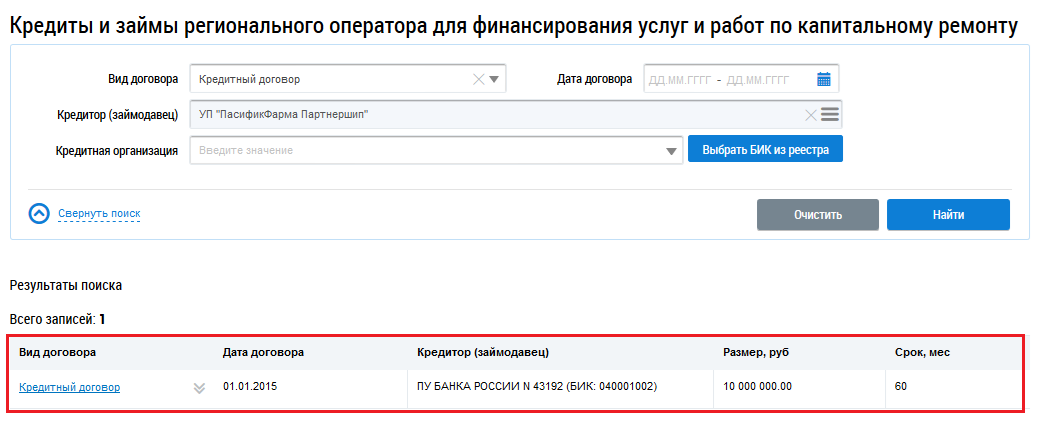Click the Свернуть поиск link

(99, 213)
